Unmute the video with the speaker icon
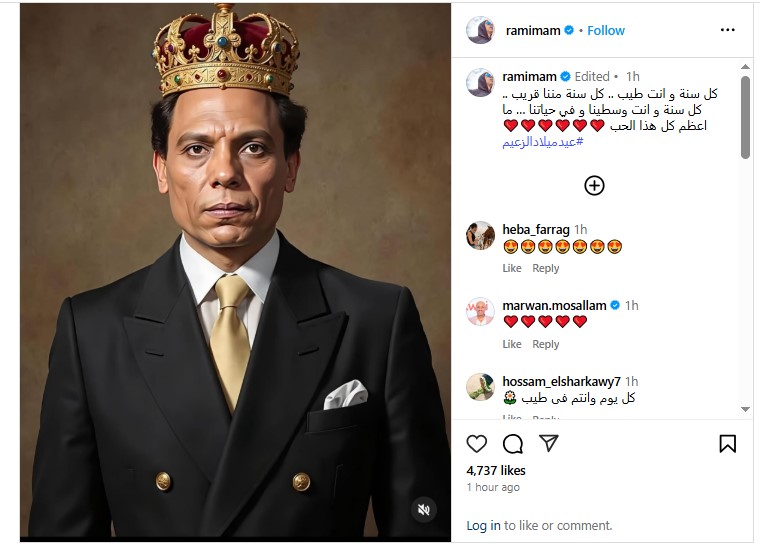 click(424, 510)
